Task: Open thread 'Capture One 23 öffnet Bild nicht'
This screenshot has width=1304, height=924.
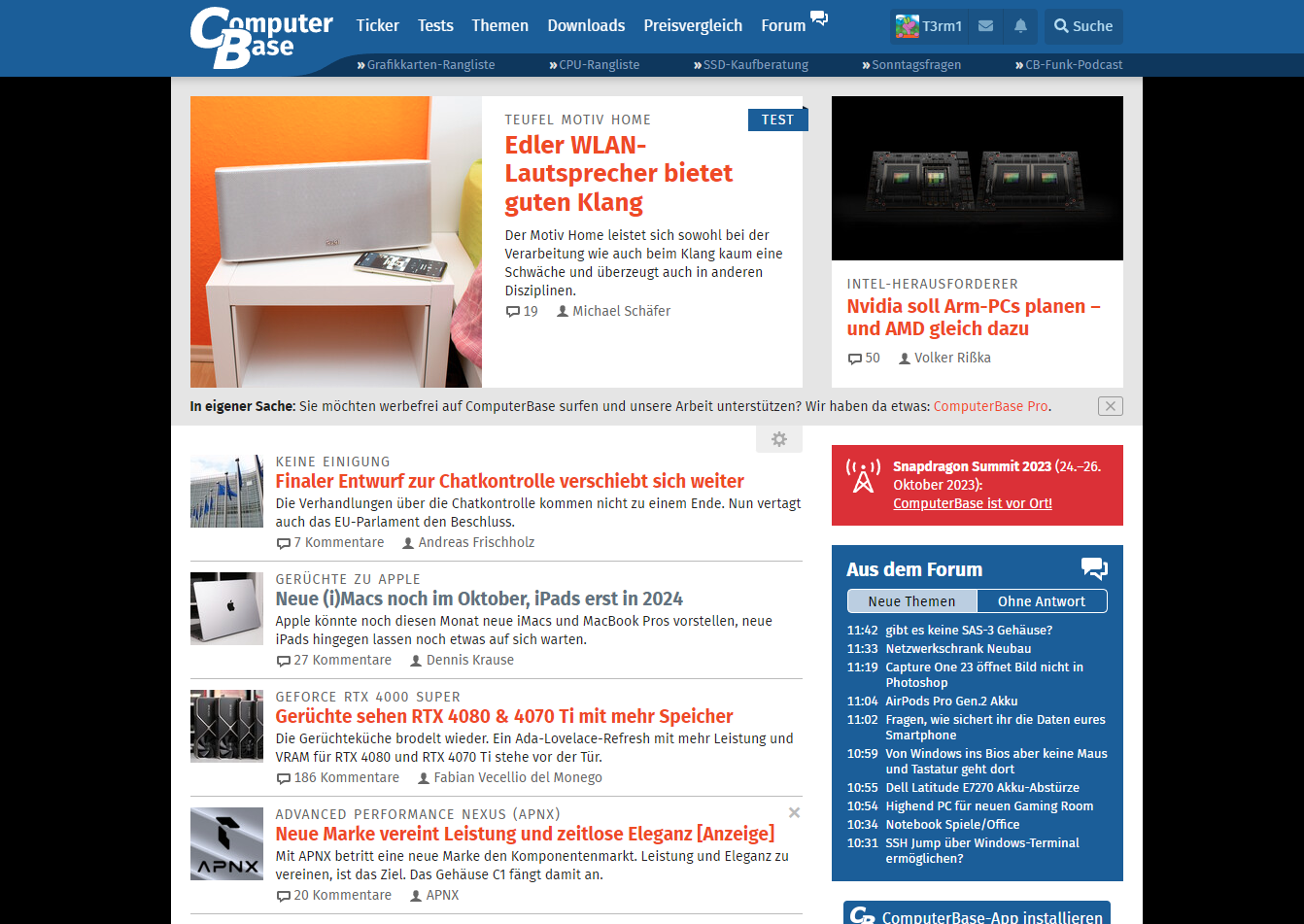Action: 984,674
